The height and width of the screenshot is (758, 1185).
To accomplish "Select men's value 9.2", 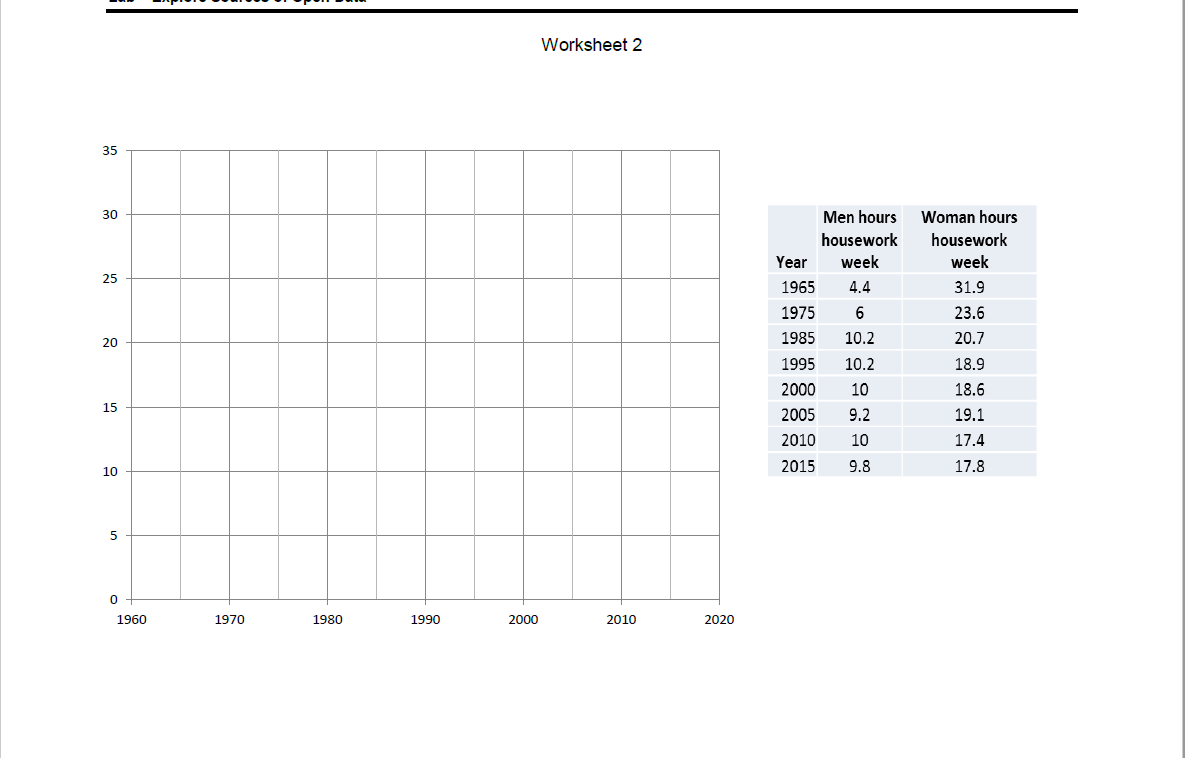I will (859, 414).
